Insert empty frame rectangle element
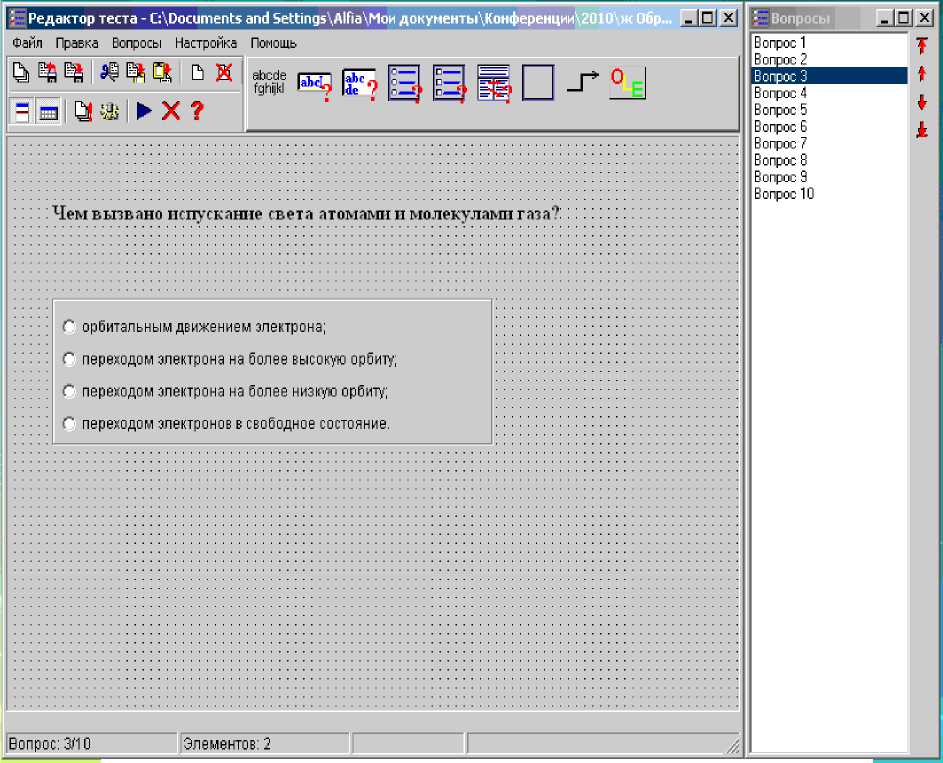The image size is (943, 763). tap(538, 83)
